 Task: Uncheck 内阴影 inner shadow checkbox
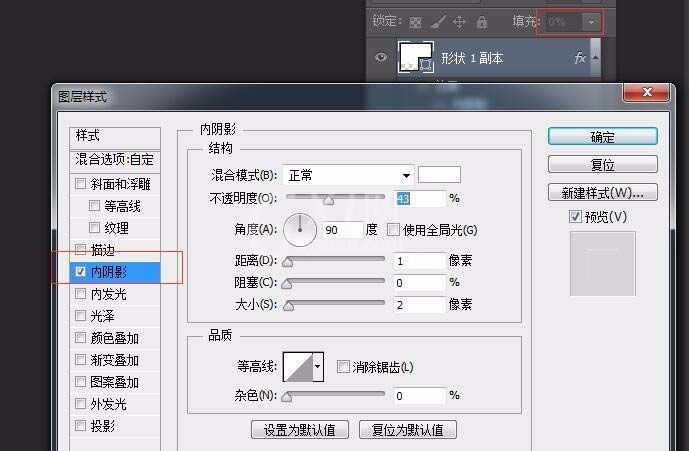pyautogui.click(x=80, y=272)
